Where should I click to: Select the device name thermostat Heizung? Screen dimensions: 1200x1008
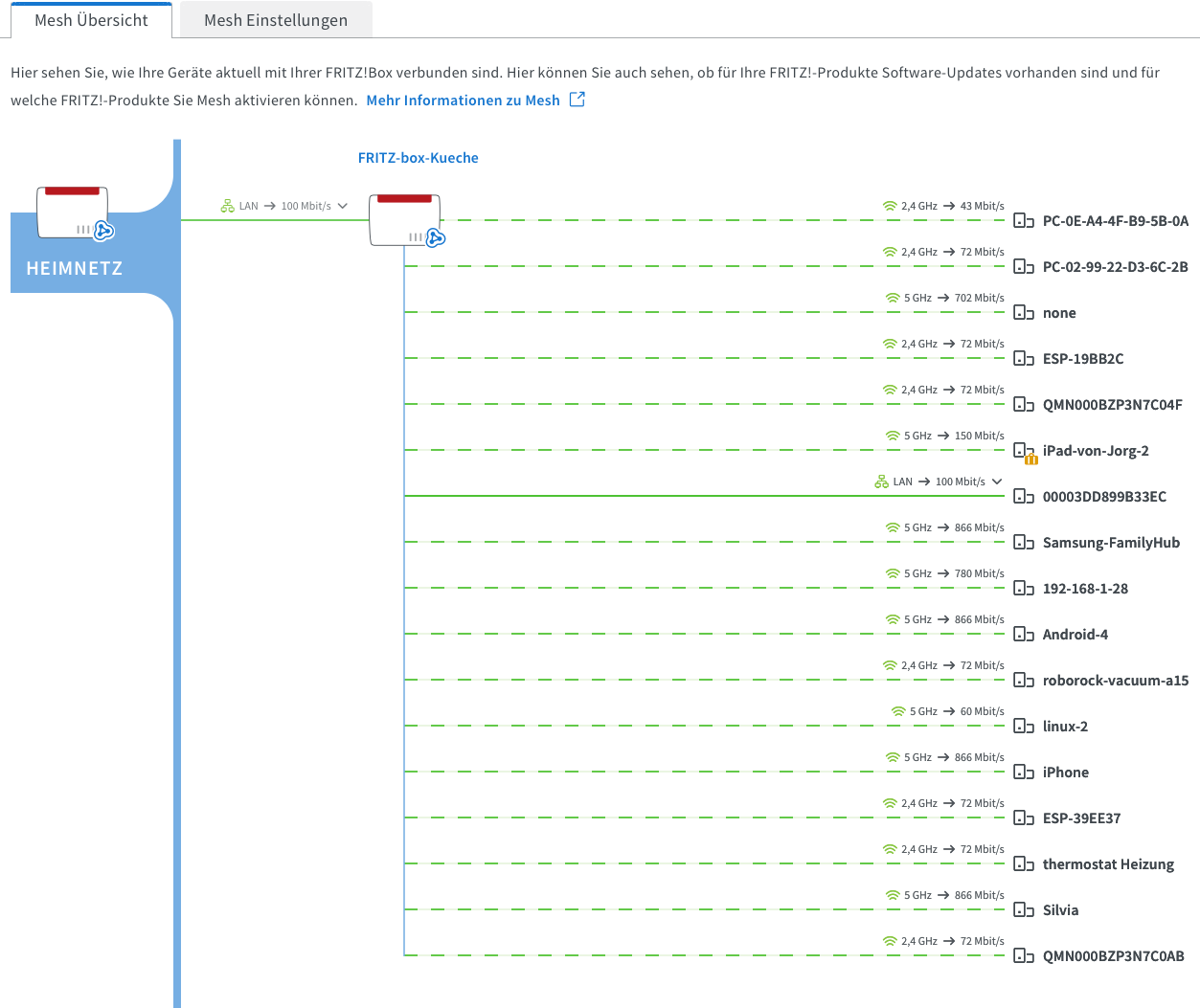tap(1108, 864)
